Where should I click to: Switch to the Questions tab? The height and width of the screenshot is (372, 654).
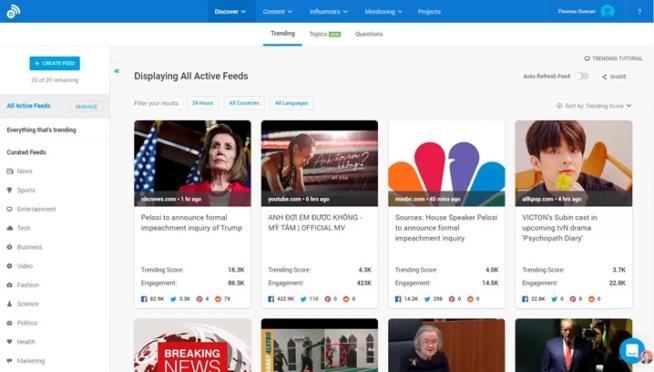tap(369, 34)
